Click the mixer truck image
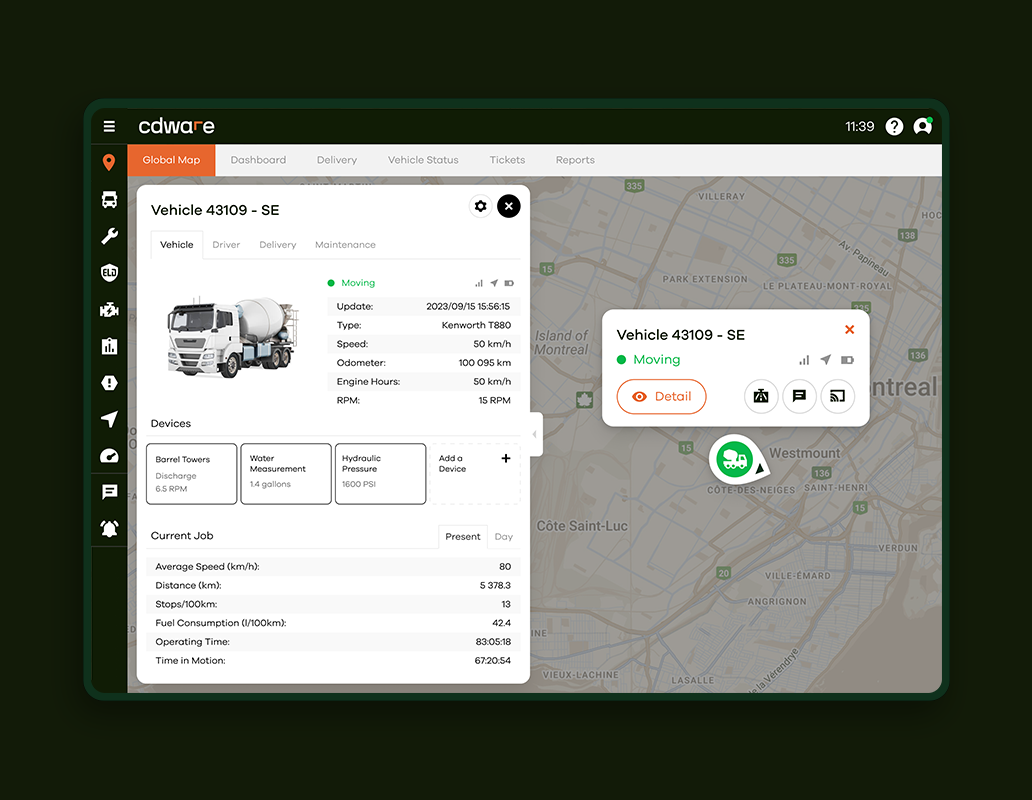Viewport: 1032px width, 800px height. [x=234, y=338]
